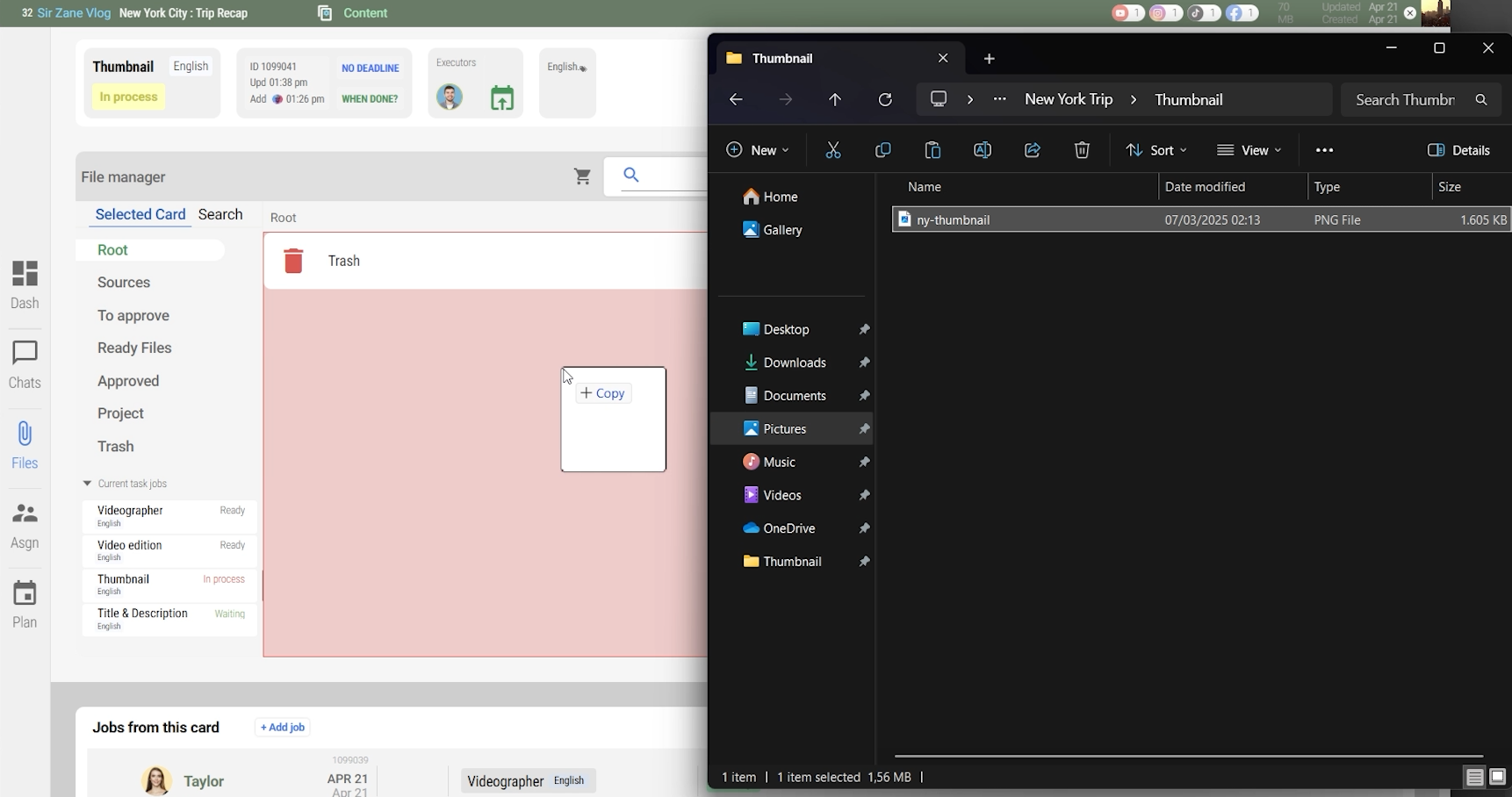Click the Share icon in Explorer toolbar

(x=1033, y=151)
